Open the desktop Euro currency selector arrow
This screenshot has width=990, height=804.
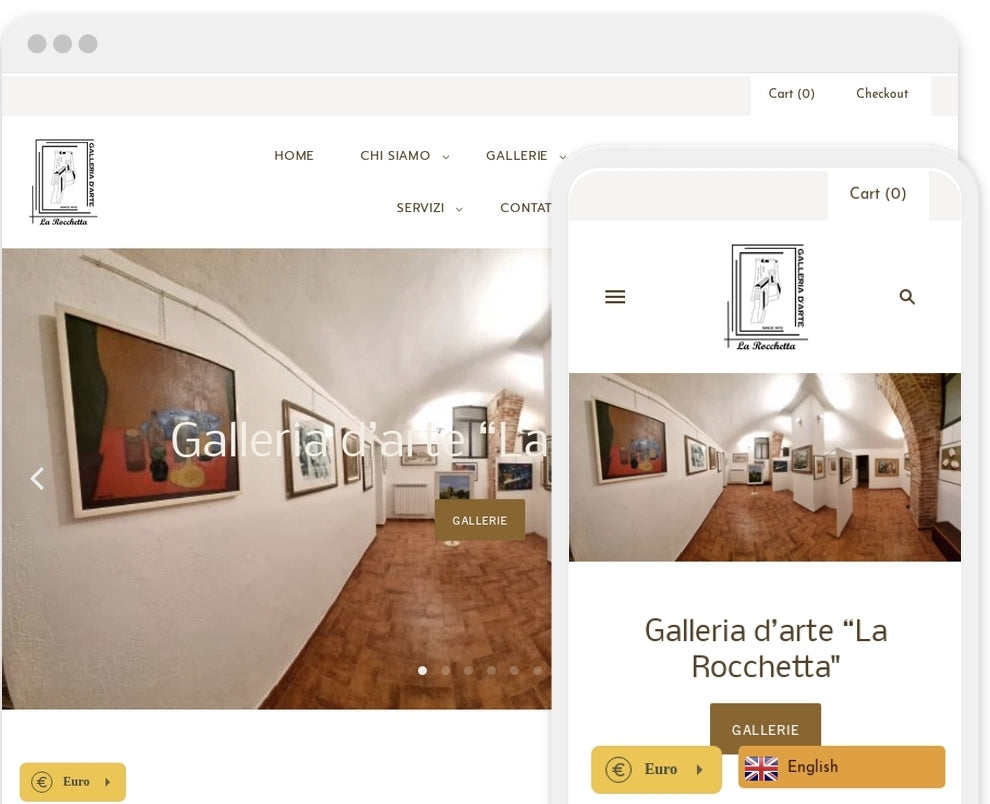108,782
